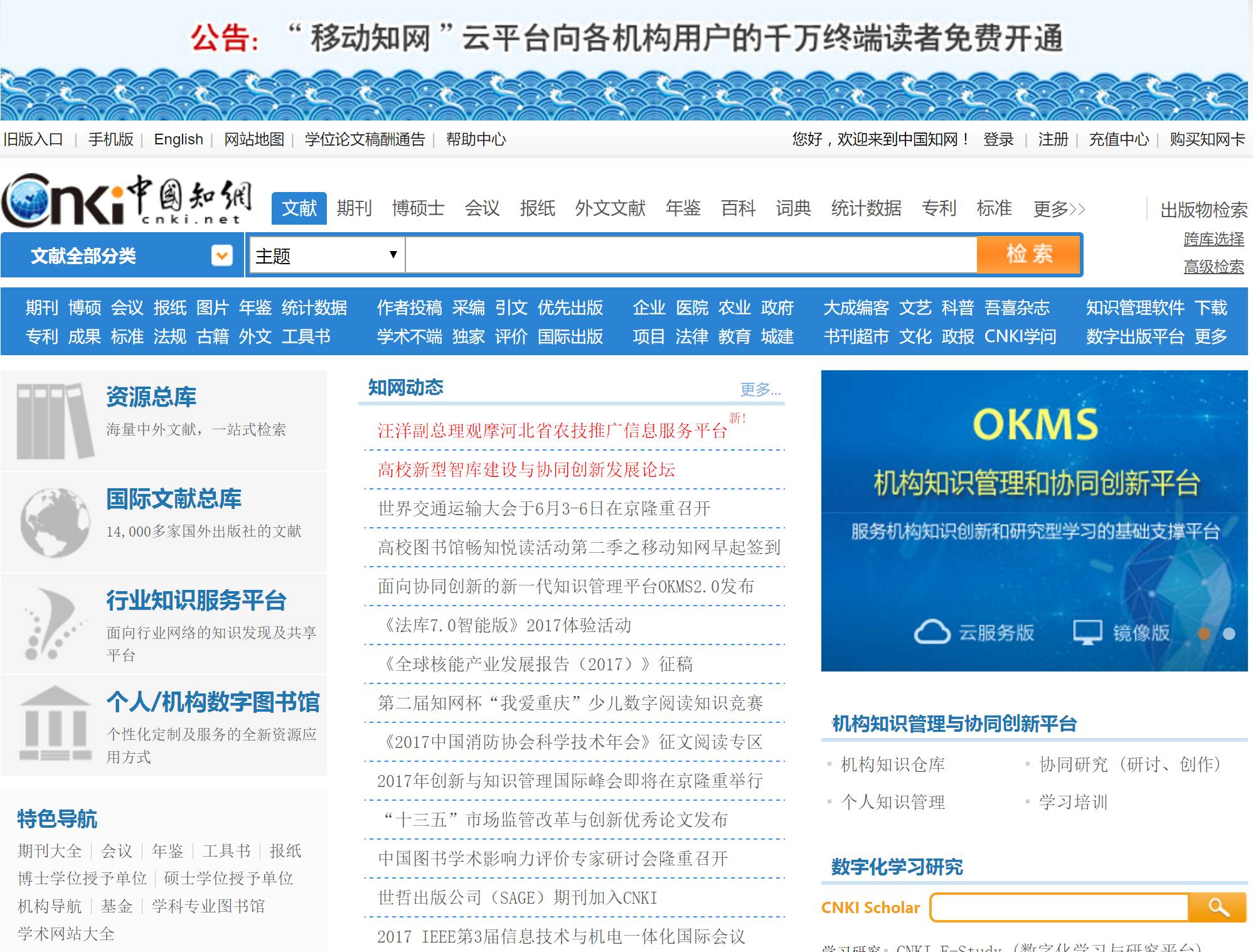Open the 高级检索 link
The image size is (1253, 952).
click(1213, 267)
